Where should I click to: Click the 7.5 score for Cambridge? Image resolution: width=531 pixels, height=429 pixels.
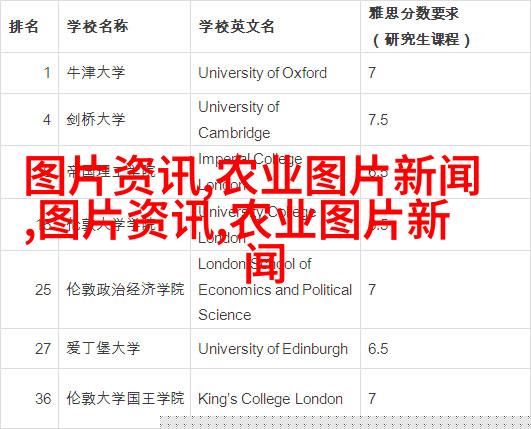tap(378, 120)
